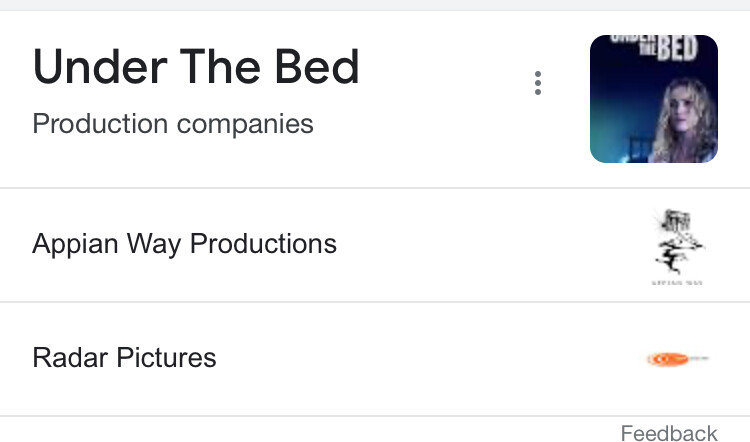Tap the small caption beneath Appian Way logo

point(677,283)
